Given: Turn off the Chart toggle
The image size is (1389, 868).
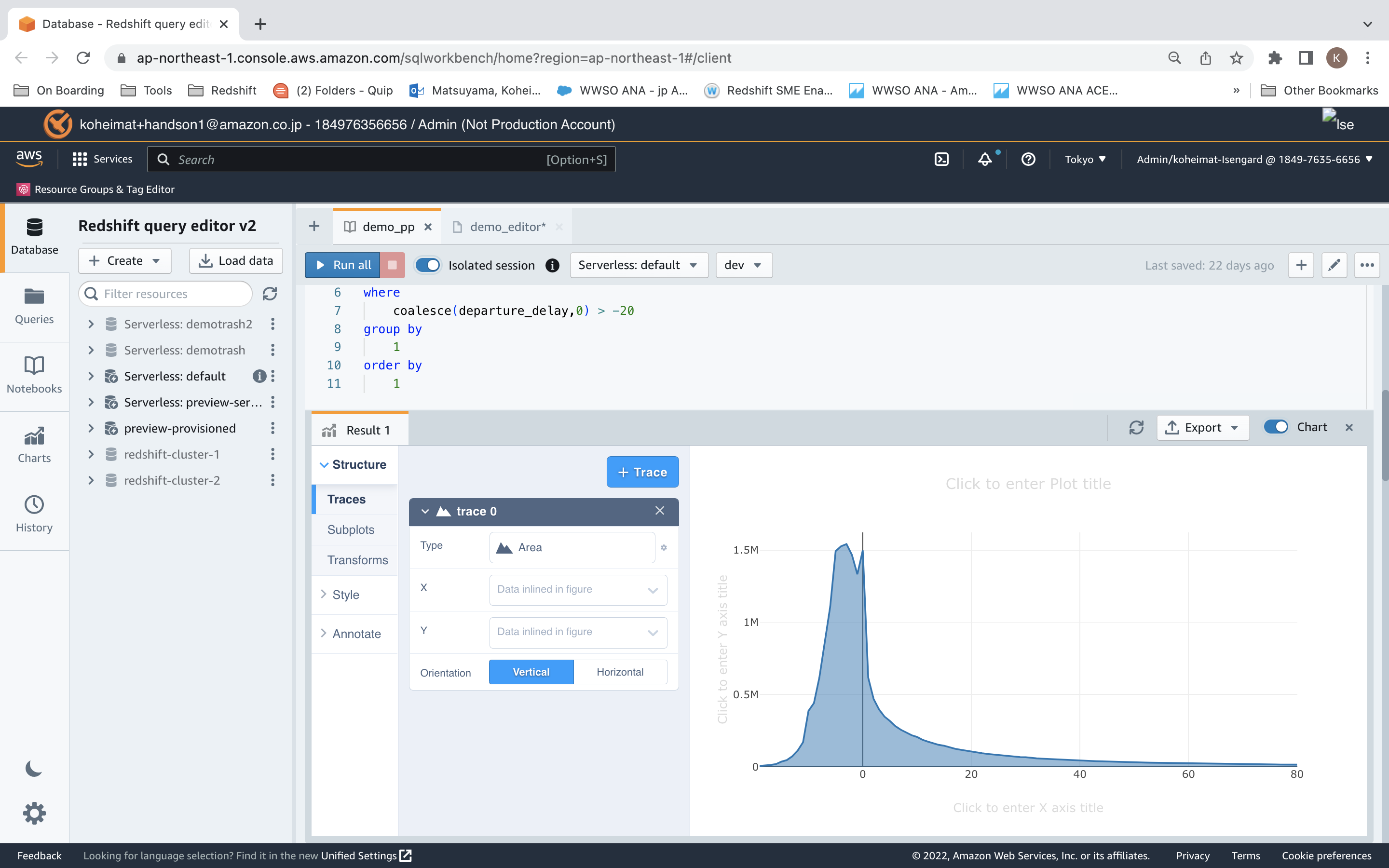Looking at the screenshot, I should 1275,427.
